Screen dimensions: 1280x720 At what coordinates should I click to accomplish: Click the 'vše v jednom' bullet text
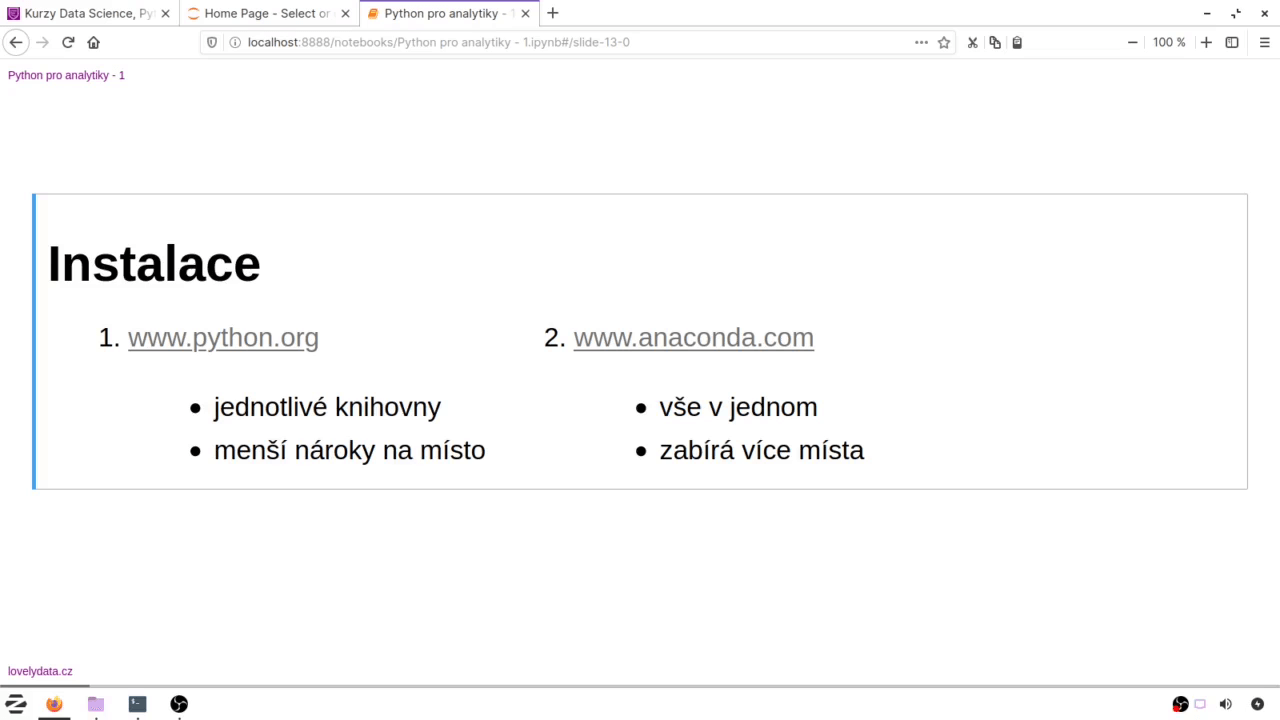pyautogui.click(x=738, y=407)
